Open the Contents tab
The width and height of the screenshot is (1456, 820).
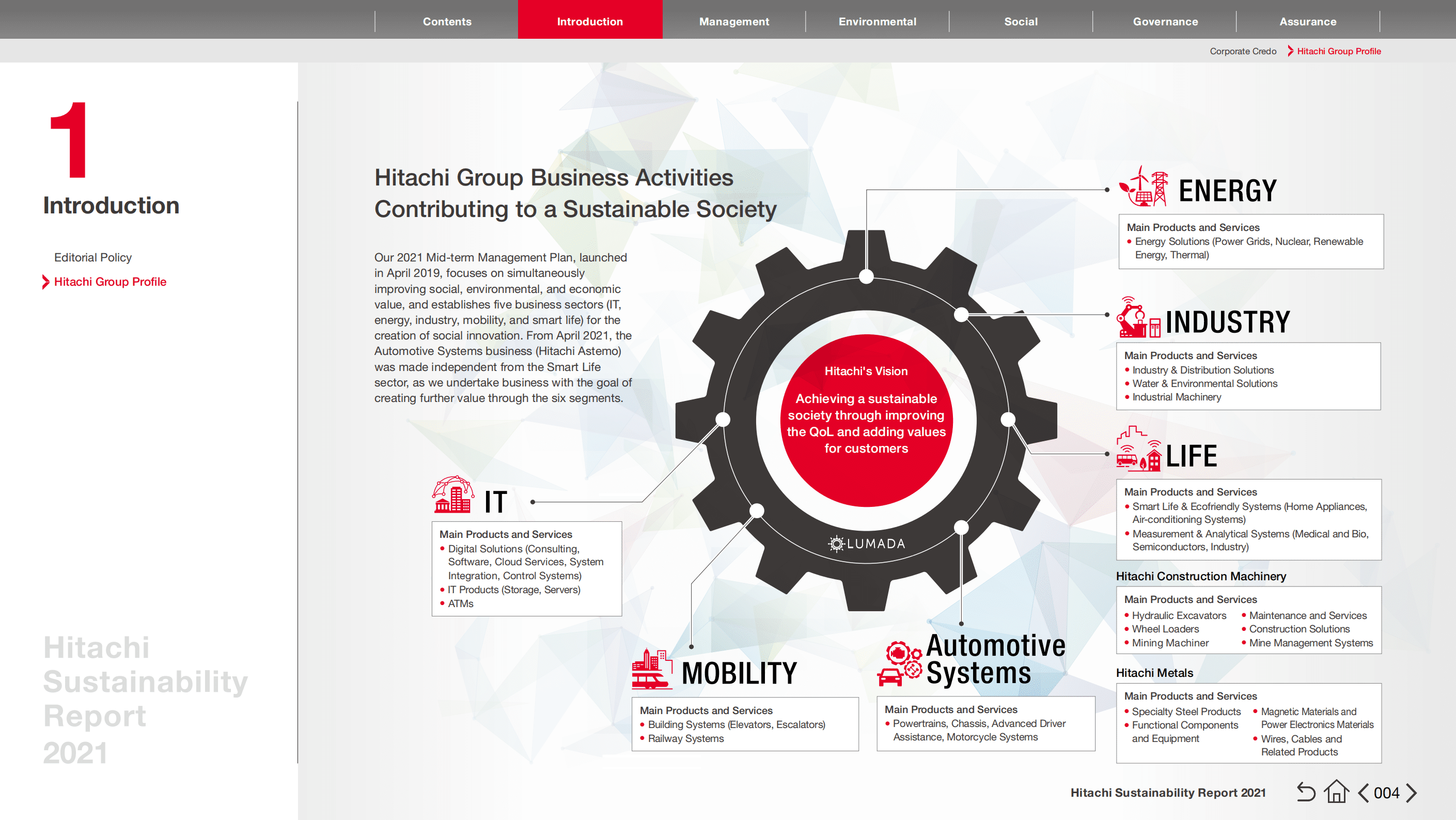click(447, 22)
